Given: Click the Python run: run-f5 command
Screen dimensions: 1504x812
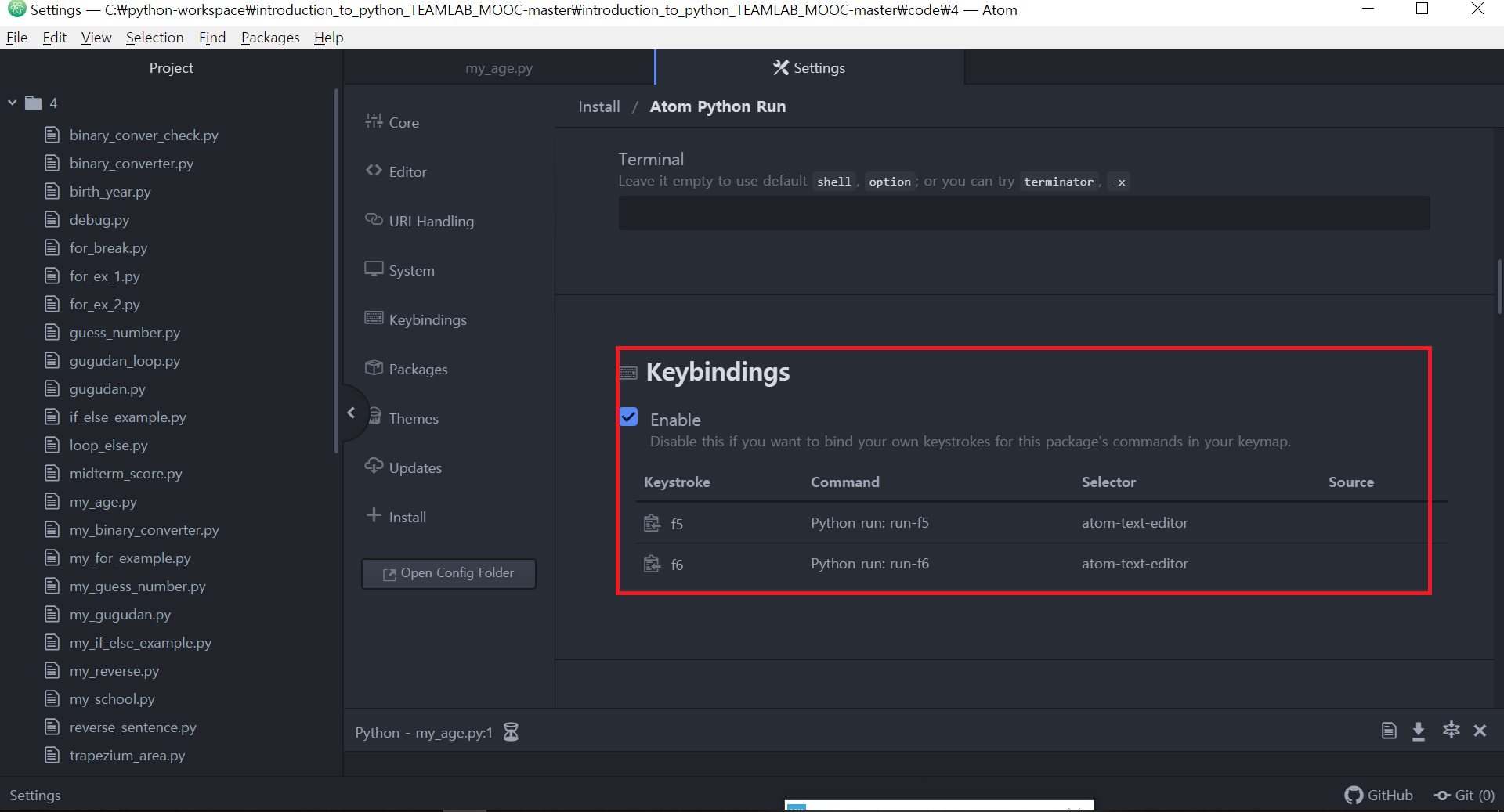Looking at the screenshot, I should point(869,523).
